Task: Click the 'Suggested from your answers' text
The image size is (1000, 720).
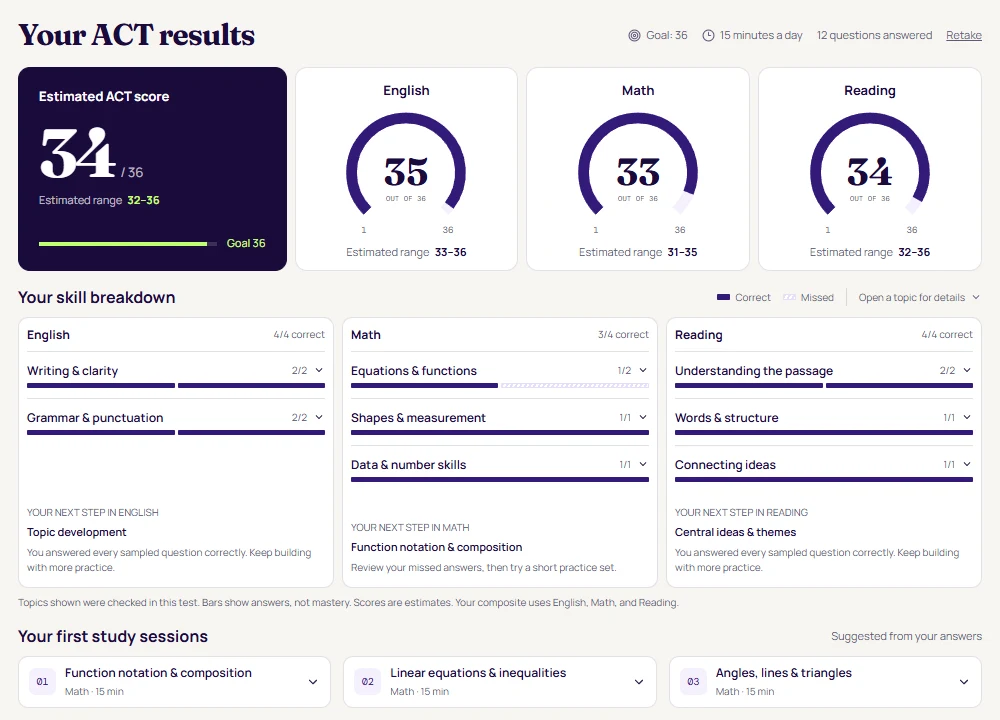Action: [x=906, y=636]
